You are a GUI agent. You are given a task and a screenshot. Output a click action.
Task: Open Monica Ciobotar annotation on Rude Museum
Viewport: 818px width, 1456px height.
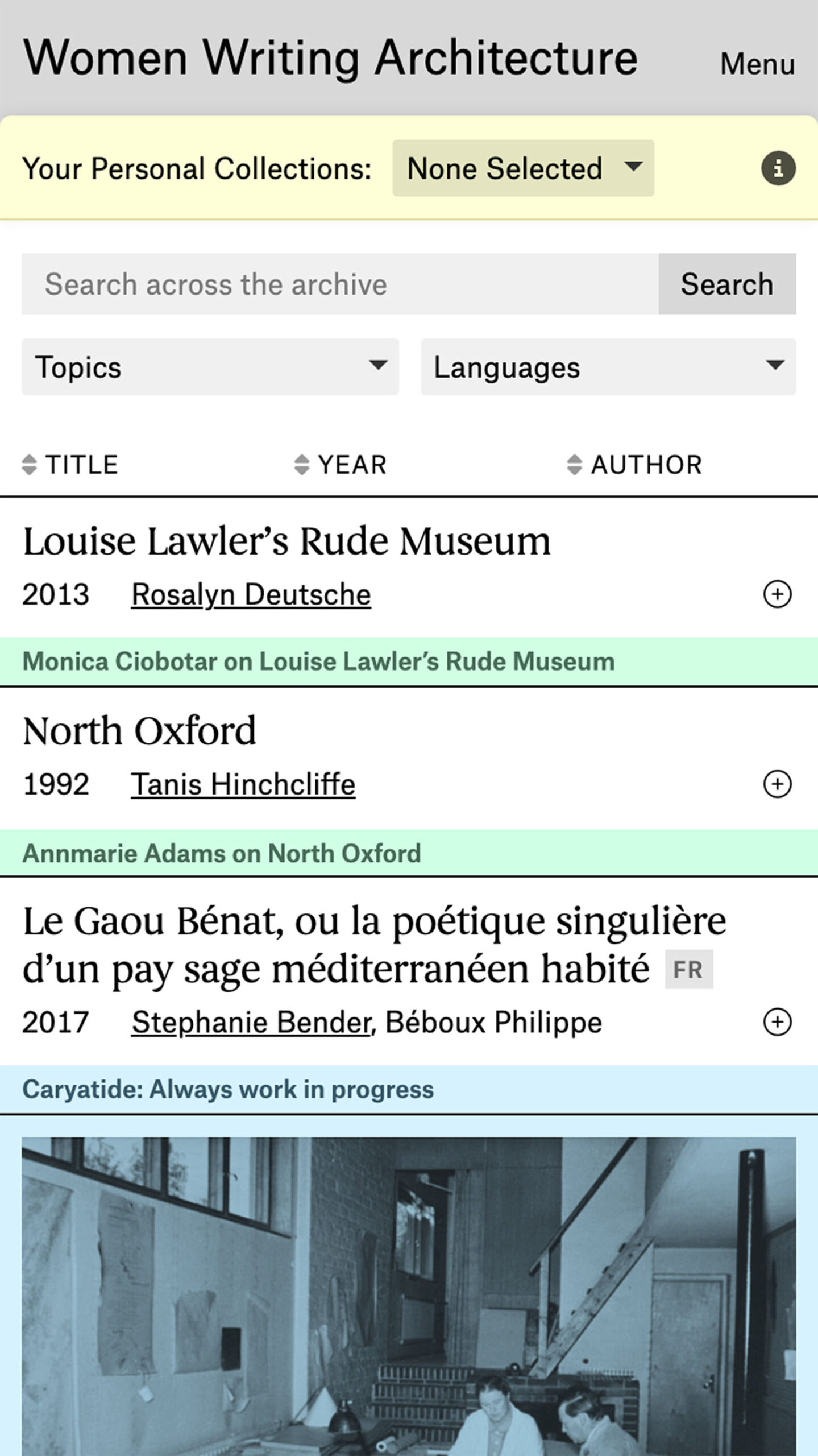point(318,661)
